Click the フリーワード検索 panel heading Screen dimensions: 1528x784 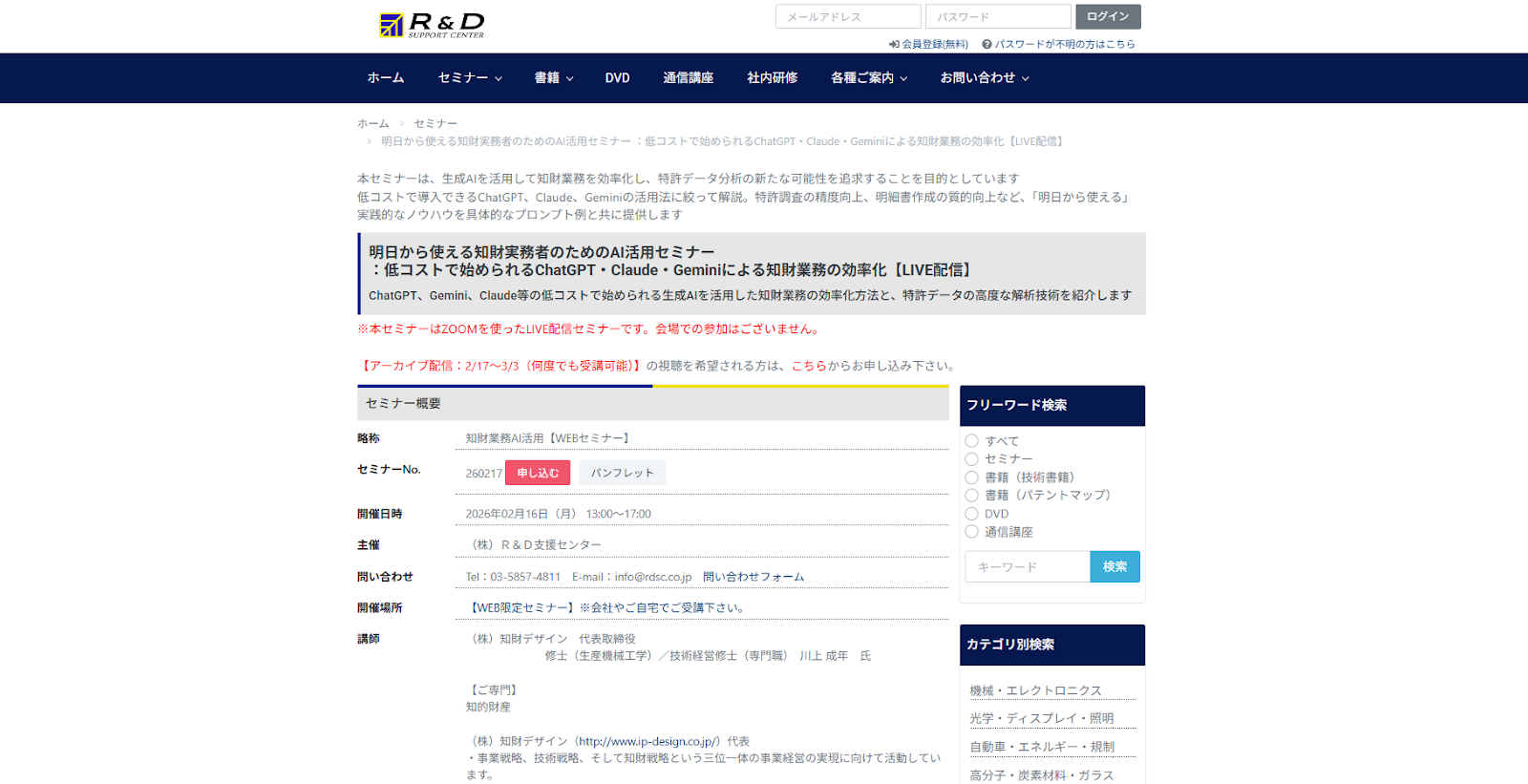[1051, 406]
